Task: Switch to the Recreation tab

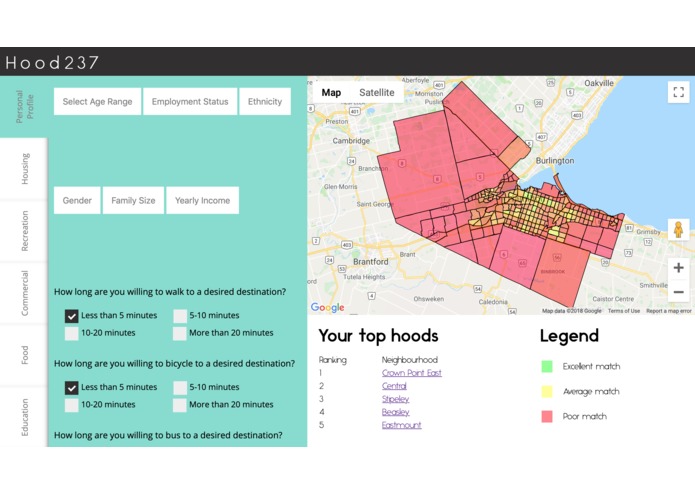Action: click(x=24, y=231)
